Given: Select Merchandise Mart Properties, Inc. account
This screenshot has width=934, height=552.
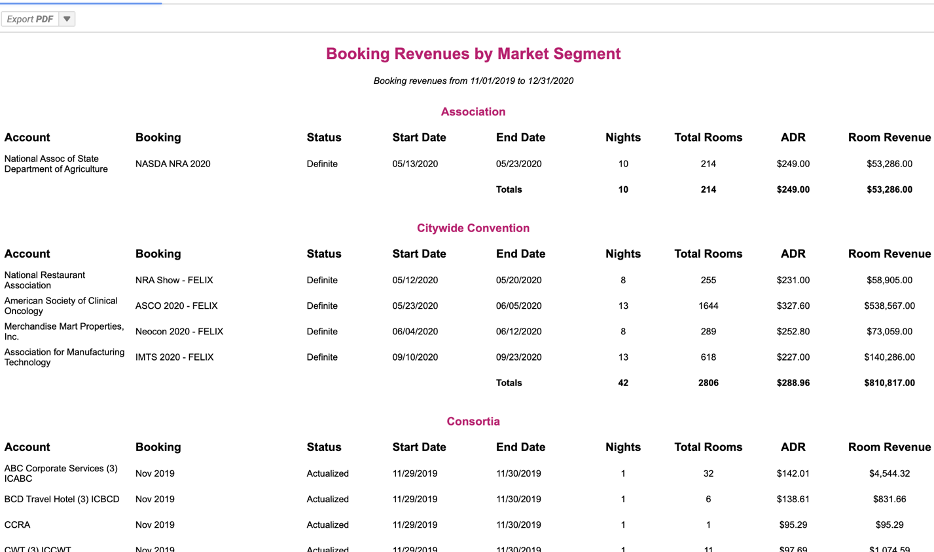Looking at the screenshot, I should (x=64, y=331).
